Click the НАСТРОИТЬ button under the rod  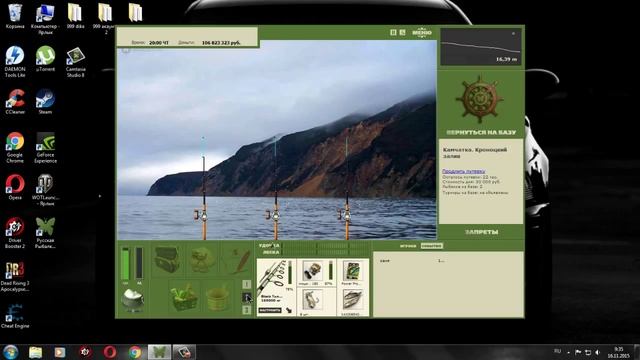270,311
